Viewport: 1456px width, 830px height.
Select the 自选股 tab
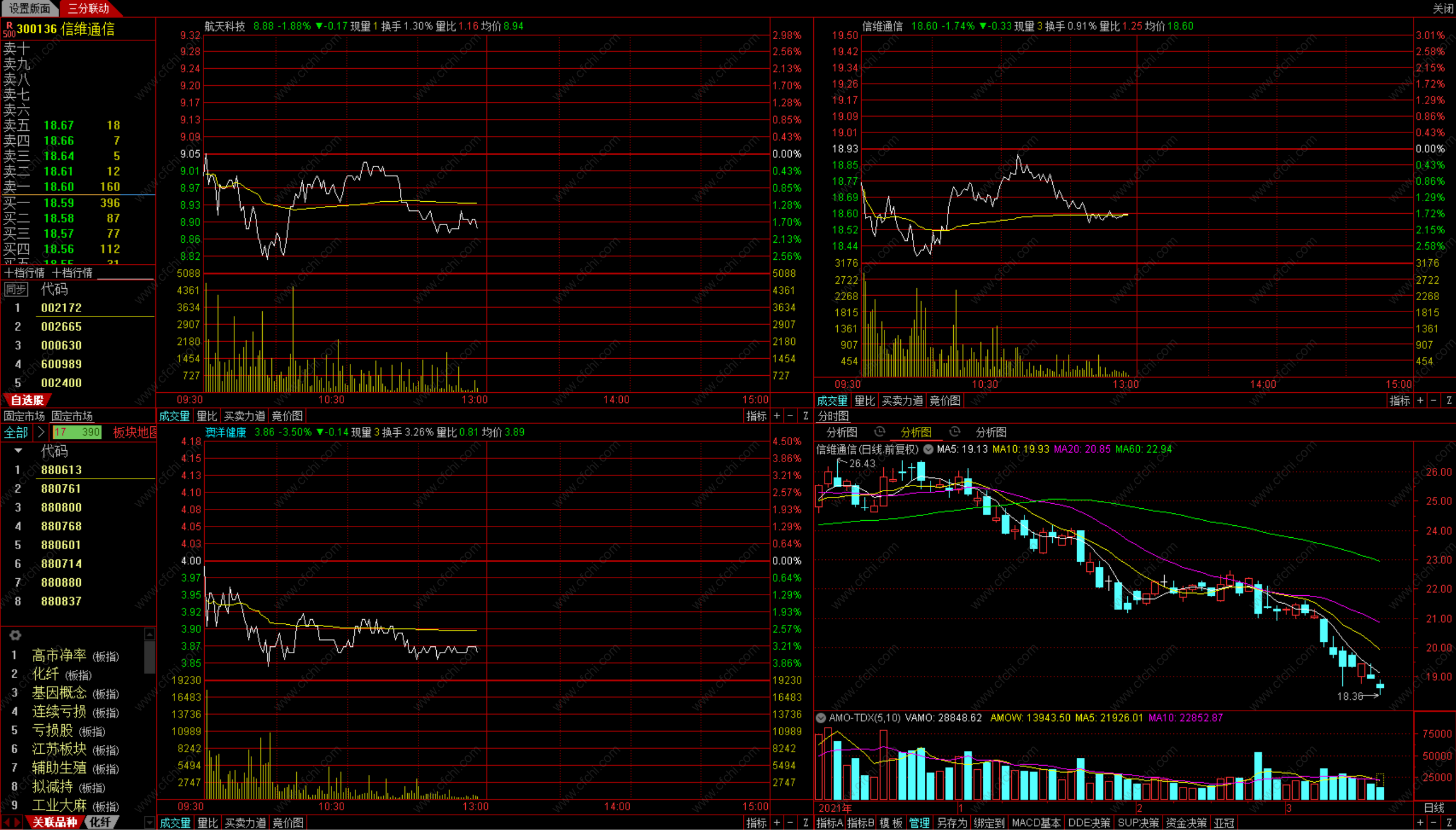pyautogui.click(x=27, y=400)
